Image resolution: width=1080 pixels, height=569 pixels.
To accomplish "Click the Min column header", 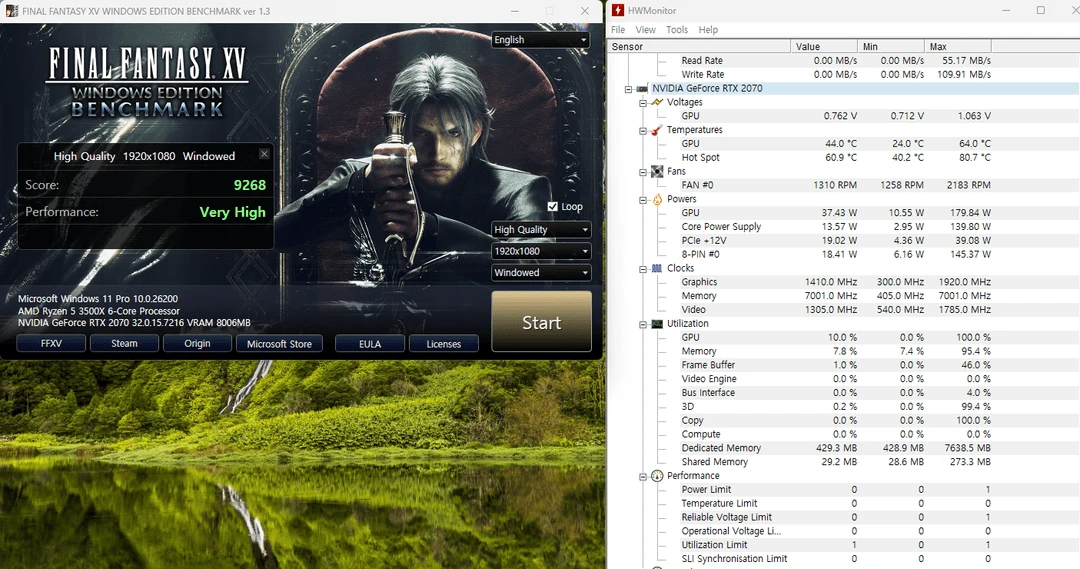I will 891,46.
